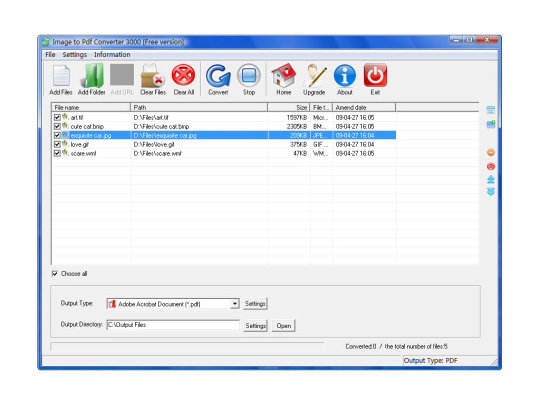Start conversion with the Convert icon
540x405 pixels.
click(x=218, y=75)
